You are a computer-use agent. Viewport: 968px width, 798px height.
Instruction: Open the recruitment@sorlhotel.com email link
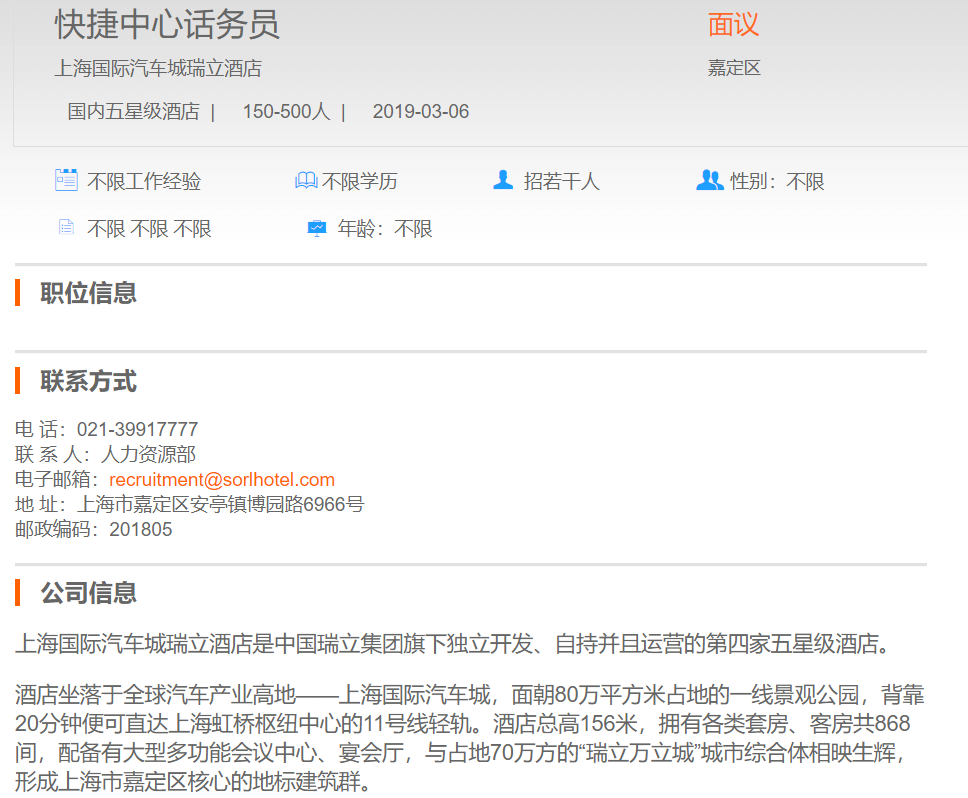click(222, 480)
